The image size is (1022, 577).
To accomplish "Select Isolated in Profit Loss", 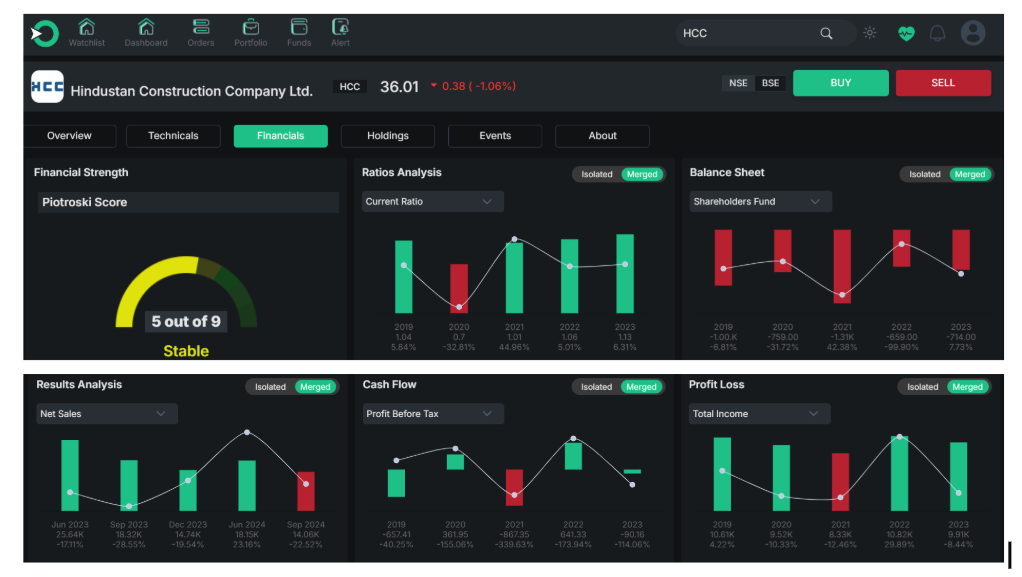I will click(923, 387).
